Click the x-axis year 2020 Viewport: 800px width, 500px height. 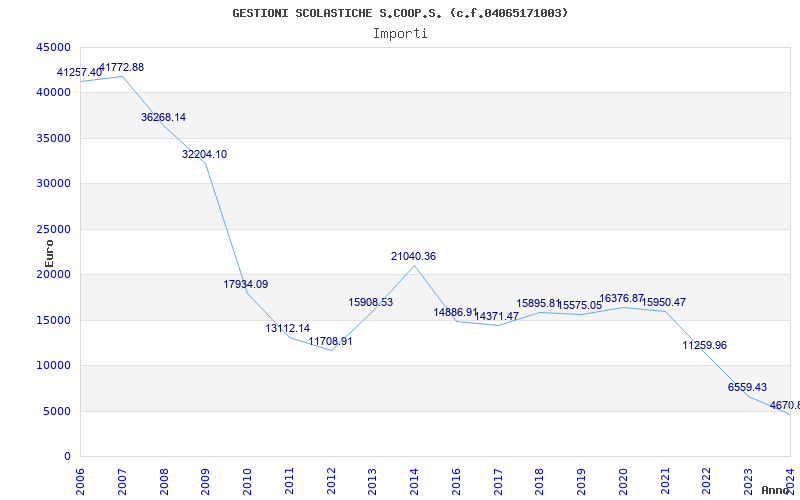pyautogui.click(x=623, y=481)
